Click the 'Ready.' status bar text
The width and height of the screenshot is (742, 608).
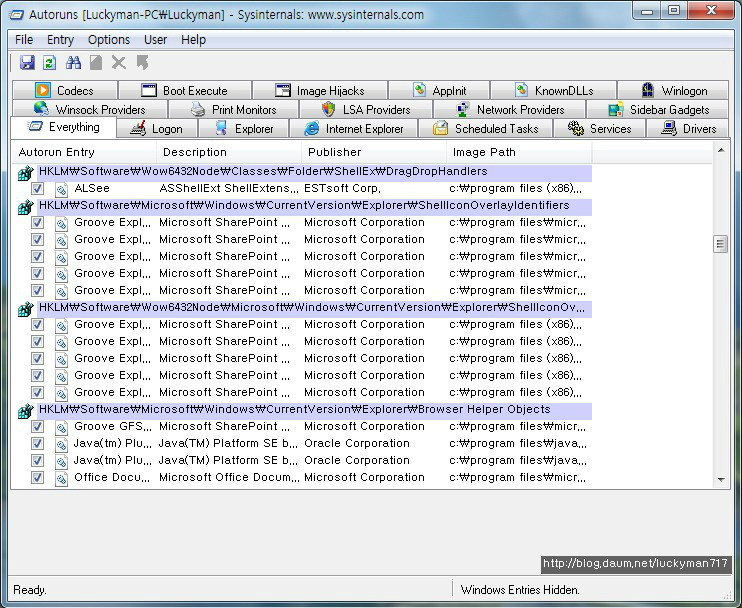[29, 590]
